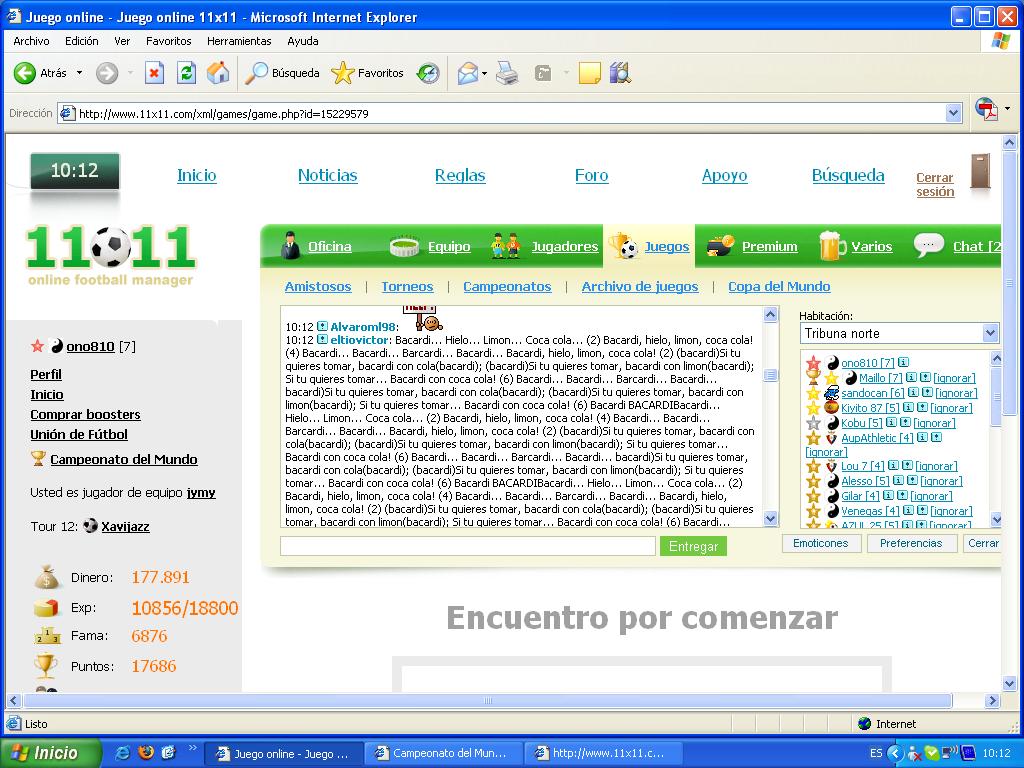1024x768 pixels.
Task: Go to Campeonatos section
Action: click(507, 286)
